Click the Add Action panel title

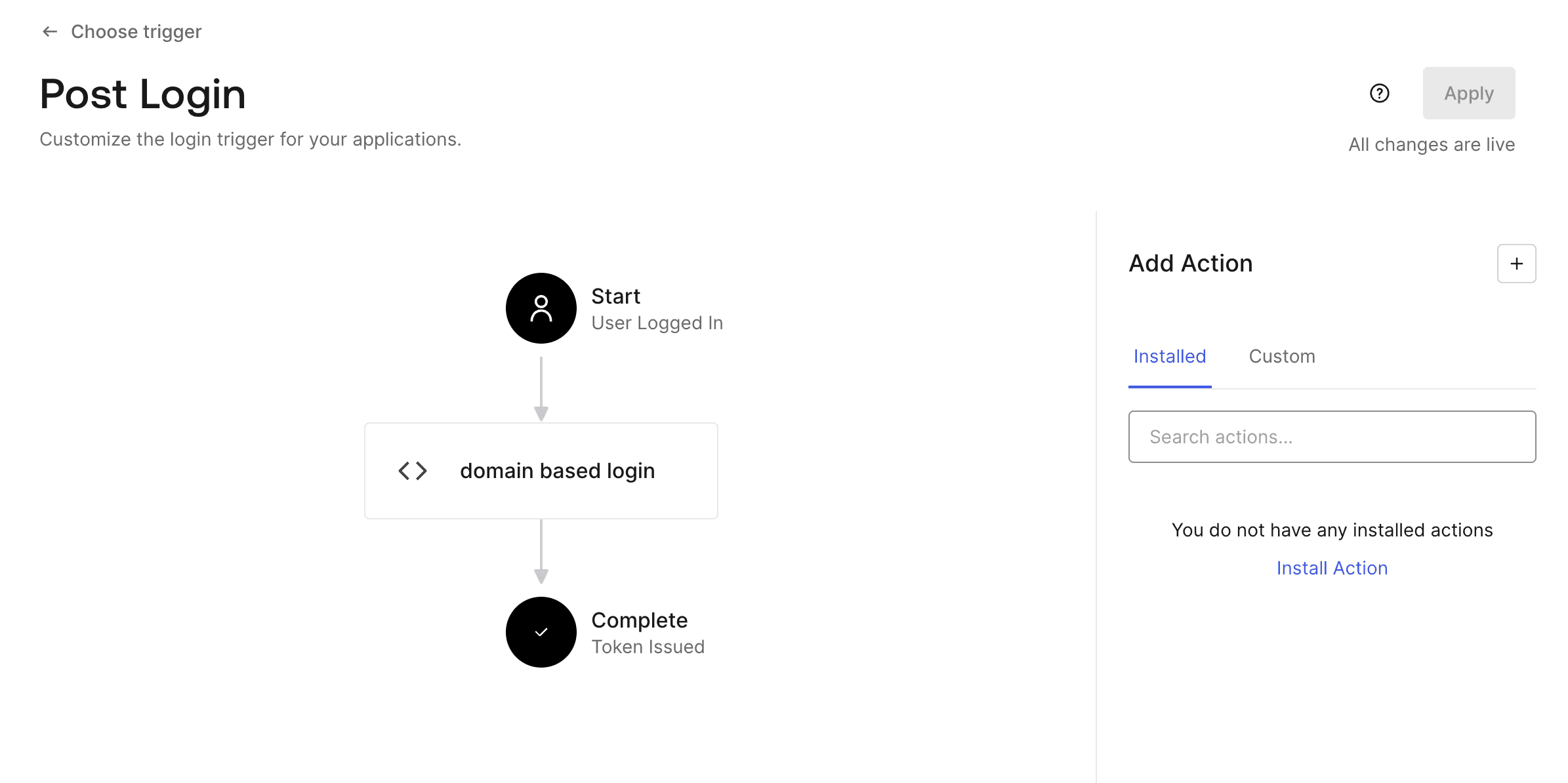point(1191,264)
